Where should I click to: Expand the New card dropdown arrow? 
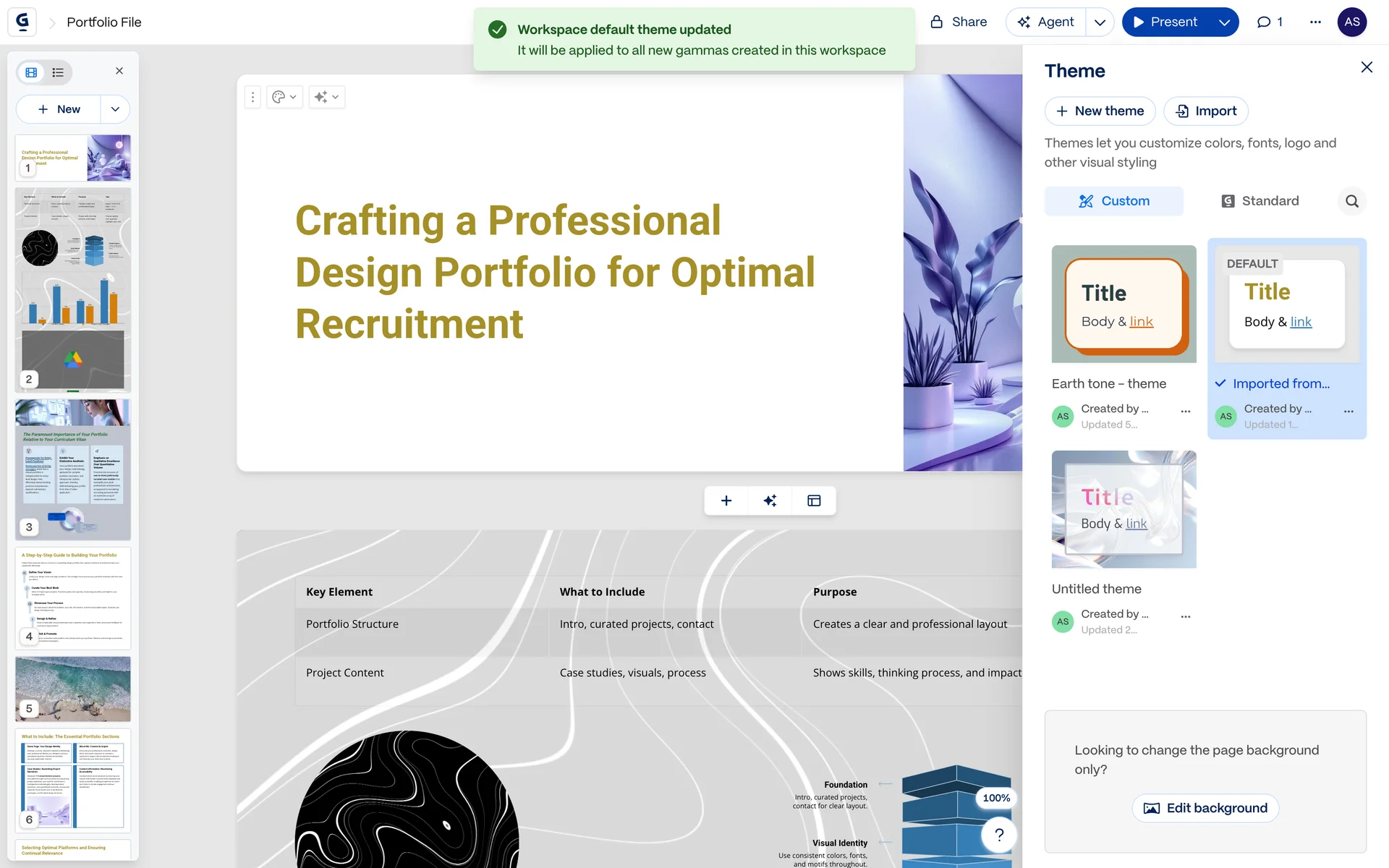click(x=115, y=109)
